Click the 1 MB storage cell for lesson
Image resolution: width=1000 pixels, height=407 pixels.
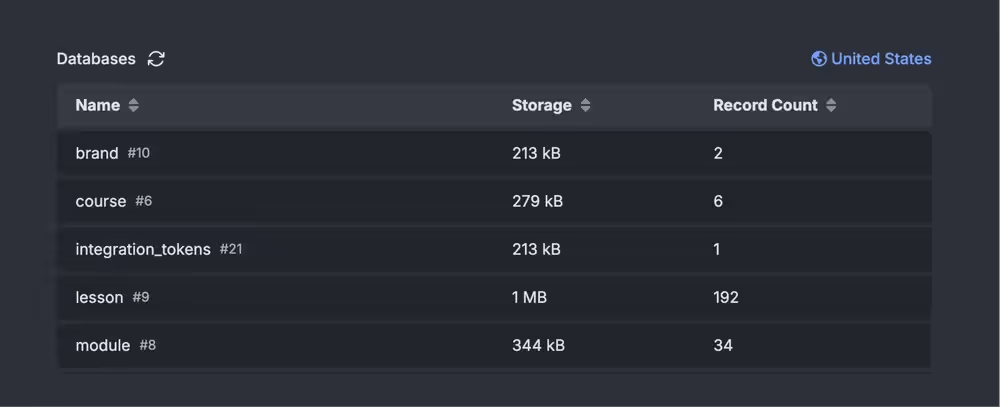529,298
